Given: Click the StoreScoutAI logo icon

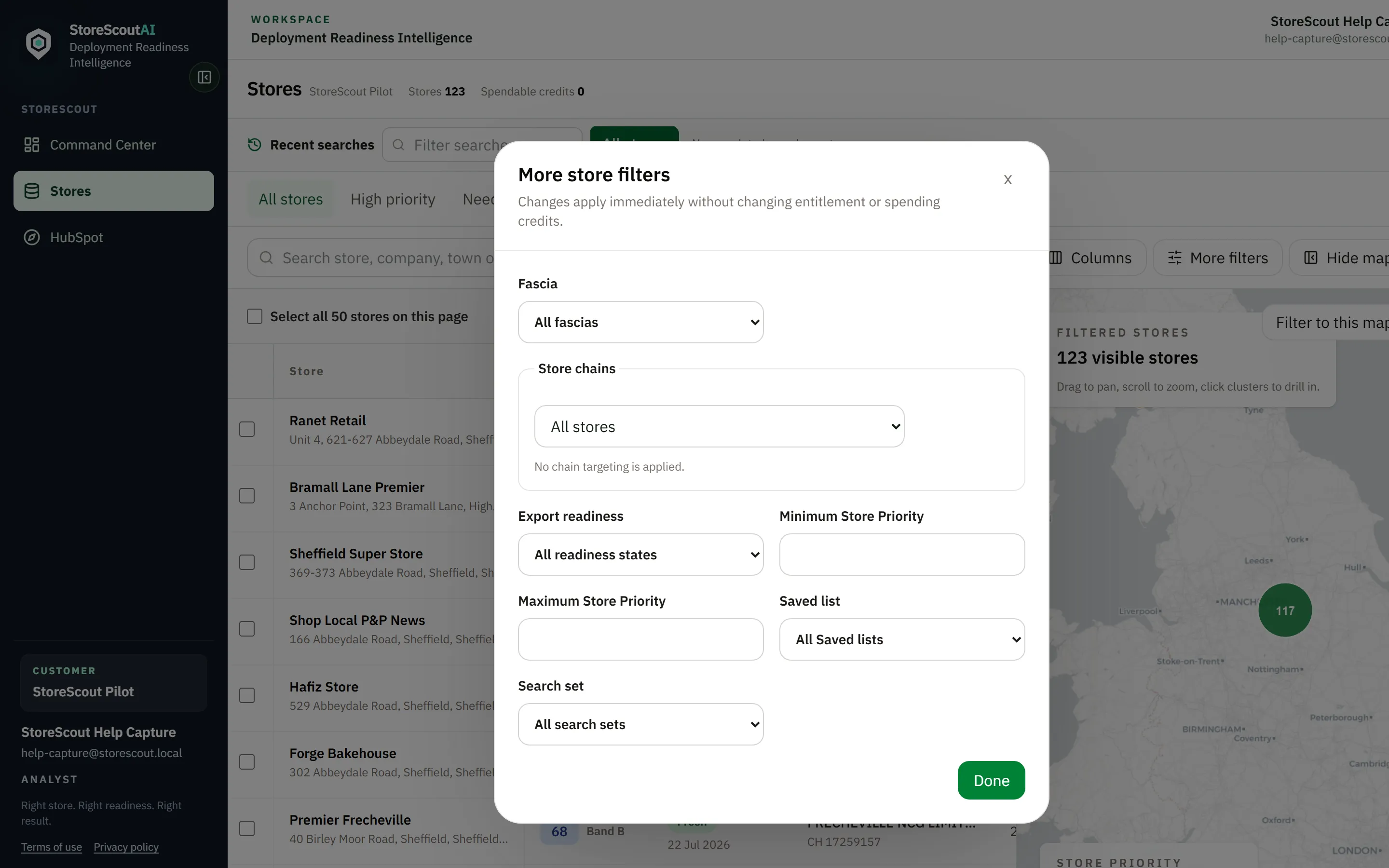Looking at the screenshot, I should (x=39, y=43).
